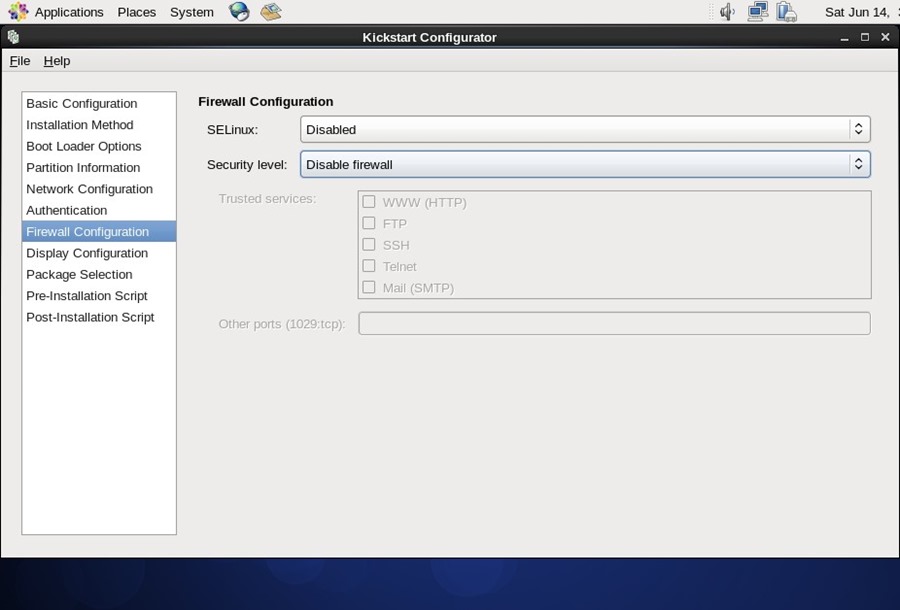Click the battery status icon in the tray
The width and height of the screenshot is (900, 610).
[x=787, y=11]
